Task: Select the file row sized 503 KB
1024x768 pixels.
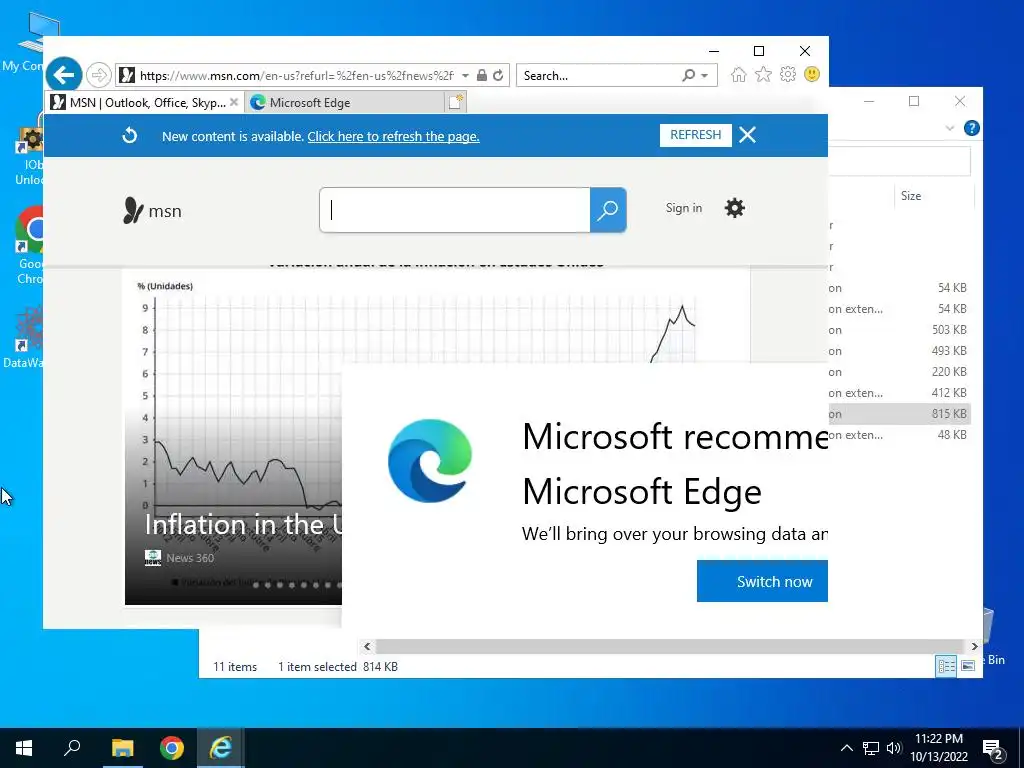Action: click(899, 330)
